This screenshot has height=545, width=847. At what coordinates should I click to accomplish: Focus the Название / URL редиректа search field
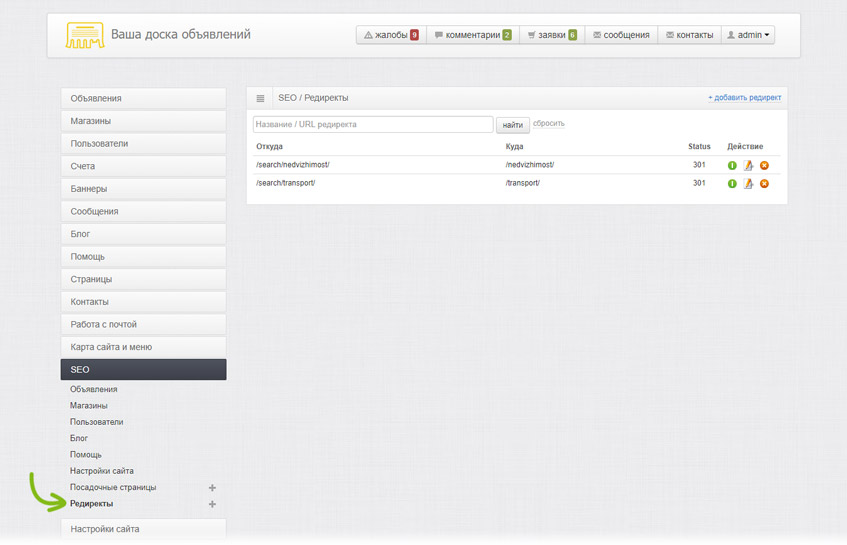373,124
